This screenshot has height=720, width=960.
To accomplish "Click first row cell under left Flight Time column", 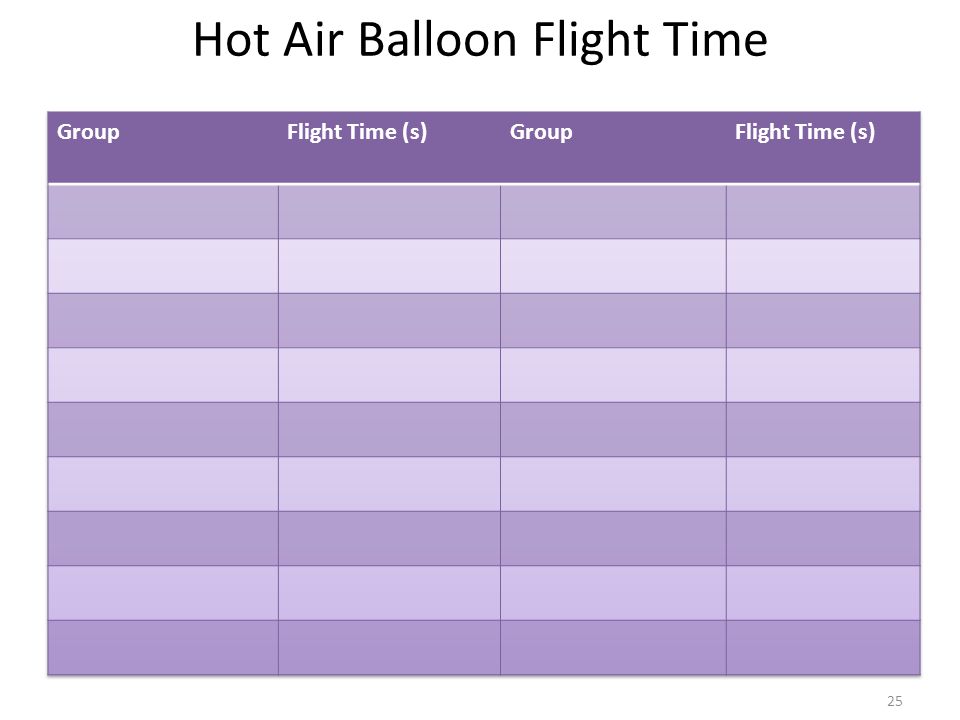I will (389, 212).
